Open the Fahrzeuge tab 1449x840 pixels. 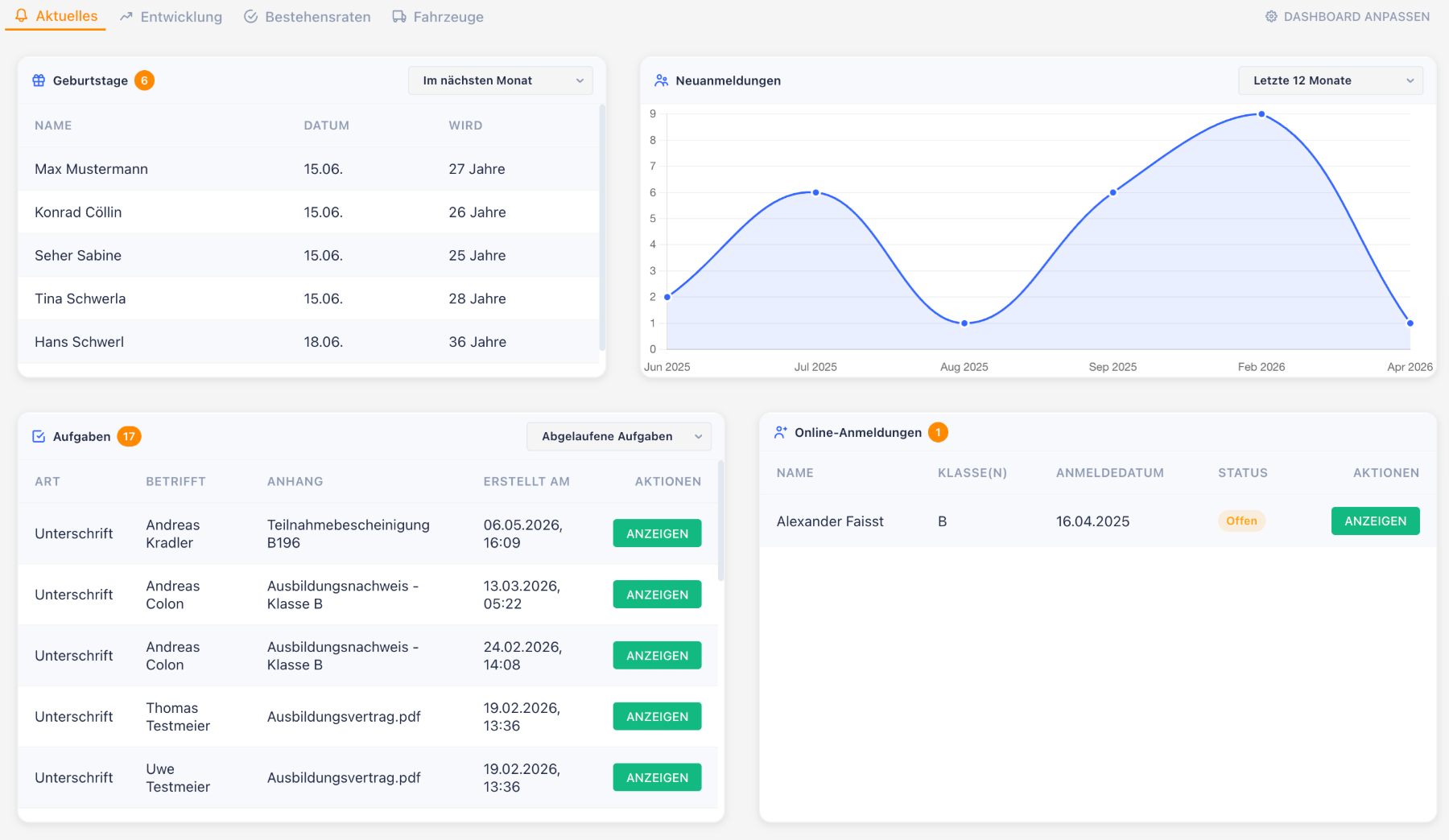(x=438, y=17)
